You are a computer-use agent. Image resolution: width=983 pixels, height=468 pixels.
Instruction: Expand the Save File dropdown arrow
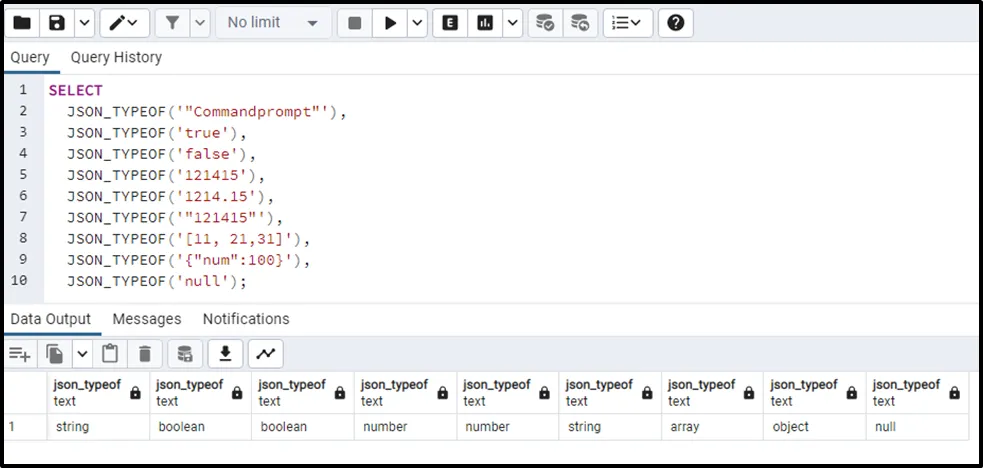(x=84, y=22)
